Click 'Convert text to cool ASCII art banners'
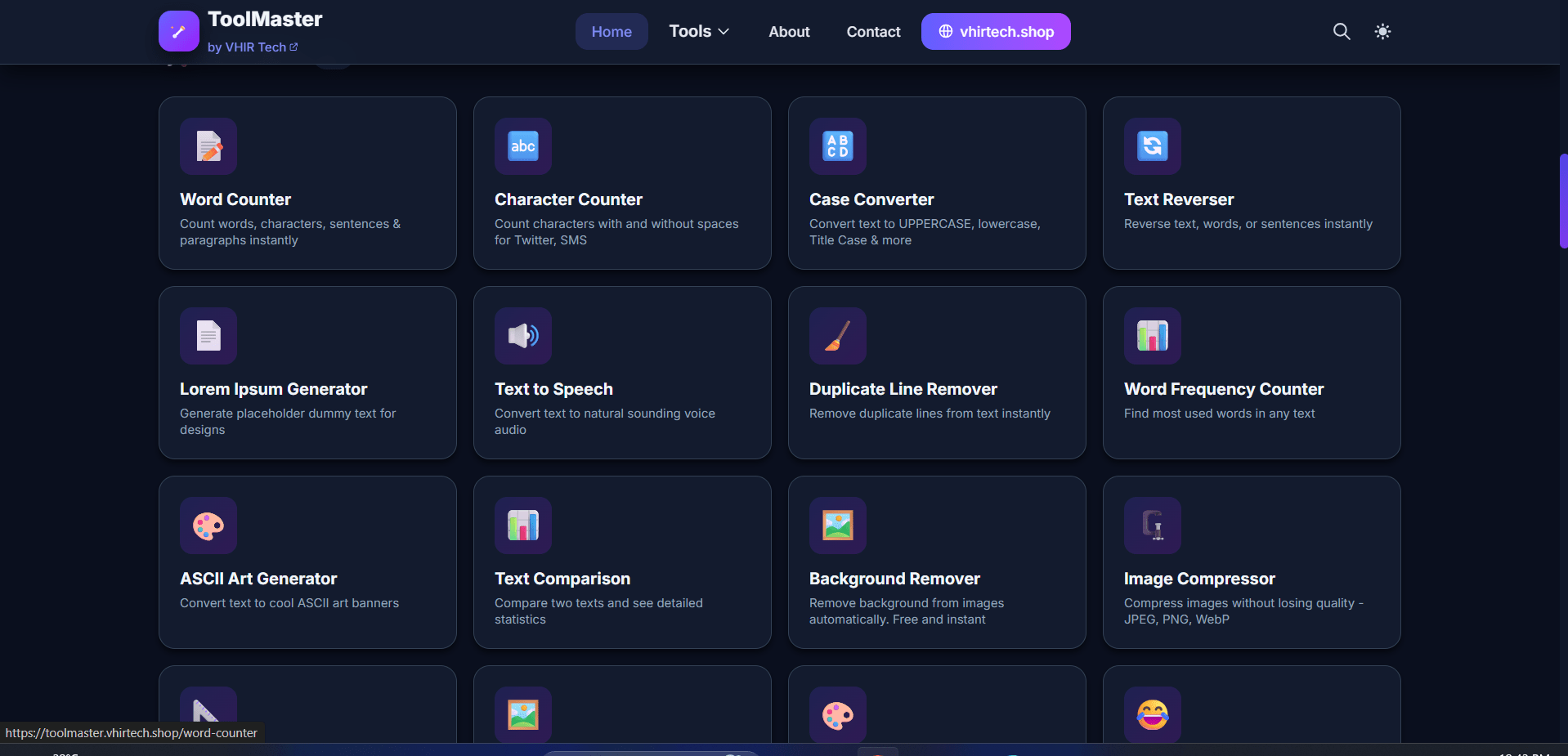Viewport: 1568px width, 756px height. [289, 603]
